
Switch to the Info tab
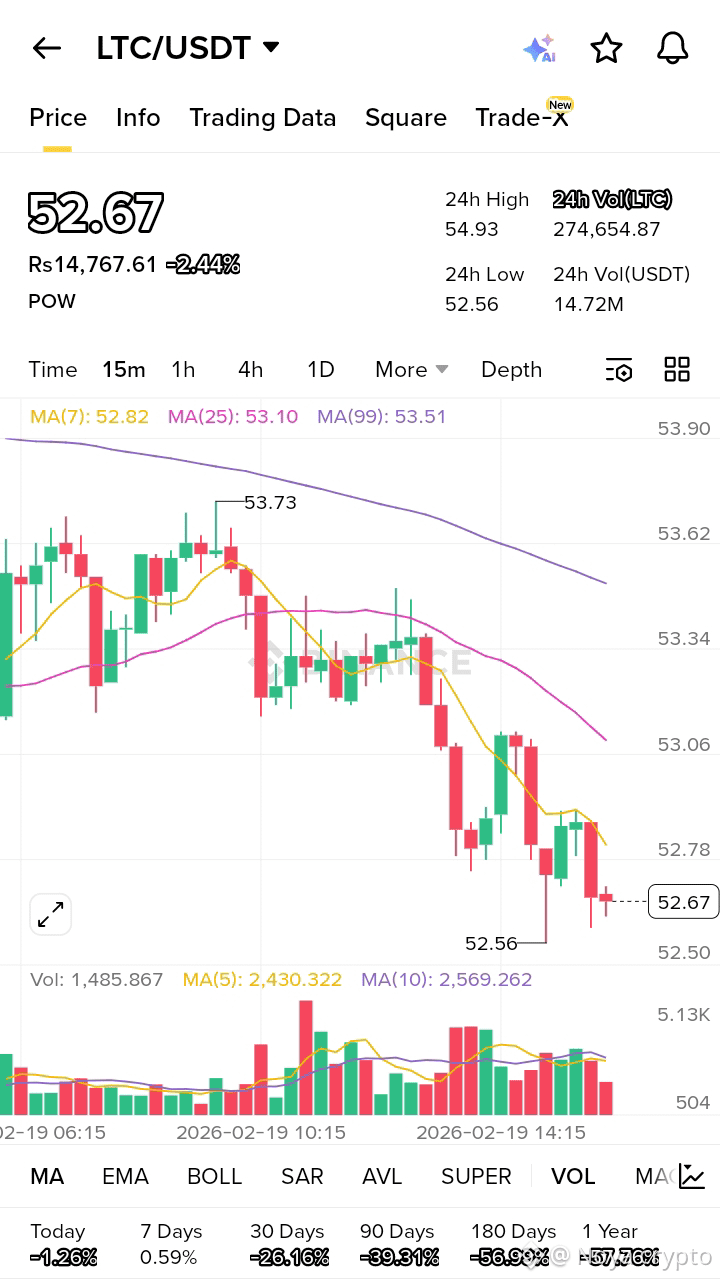pyautogui.click(x=138, y=118)
